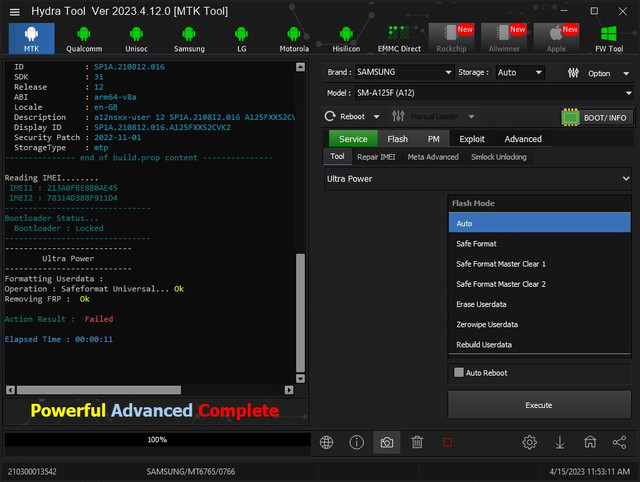
Task: Select Safe Format flash mode
Action: coord(539,244)
